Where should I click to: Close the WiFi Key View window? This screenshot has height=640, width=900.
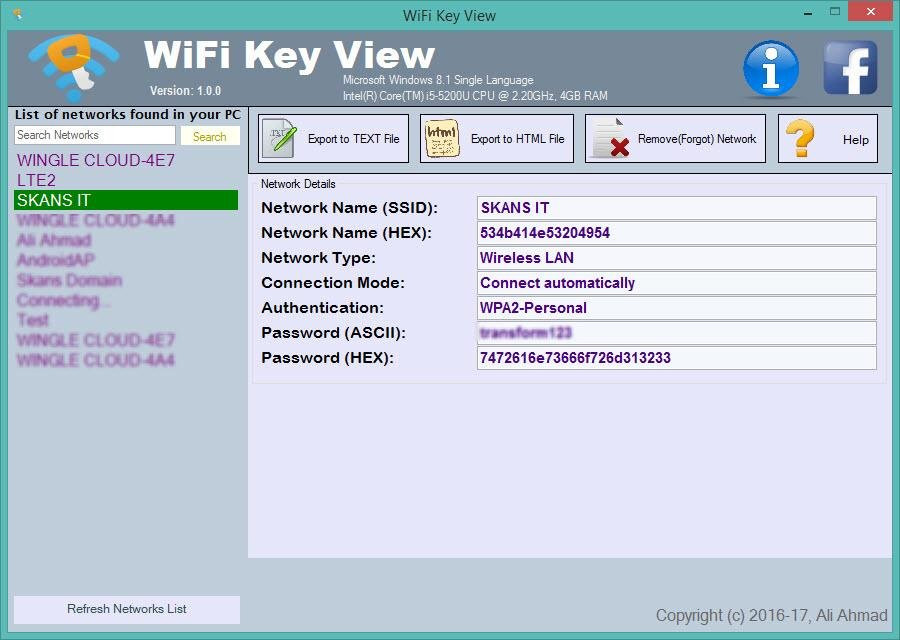click(871, 11)
